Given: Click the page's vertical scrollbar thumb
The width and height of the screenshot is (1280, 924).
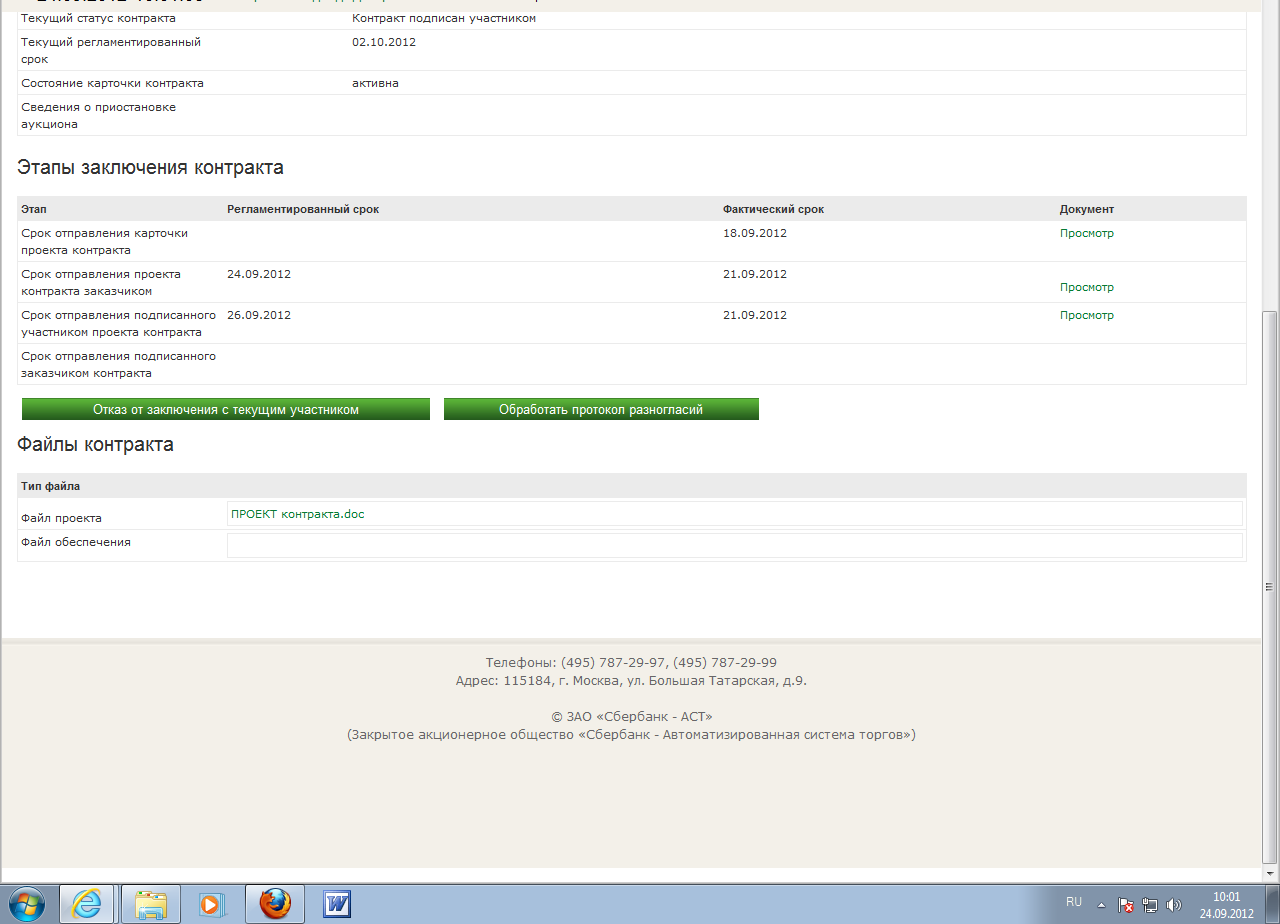Looking at the screenshot, I should [x=1270, y=450].
